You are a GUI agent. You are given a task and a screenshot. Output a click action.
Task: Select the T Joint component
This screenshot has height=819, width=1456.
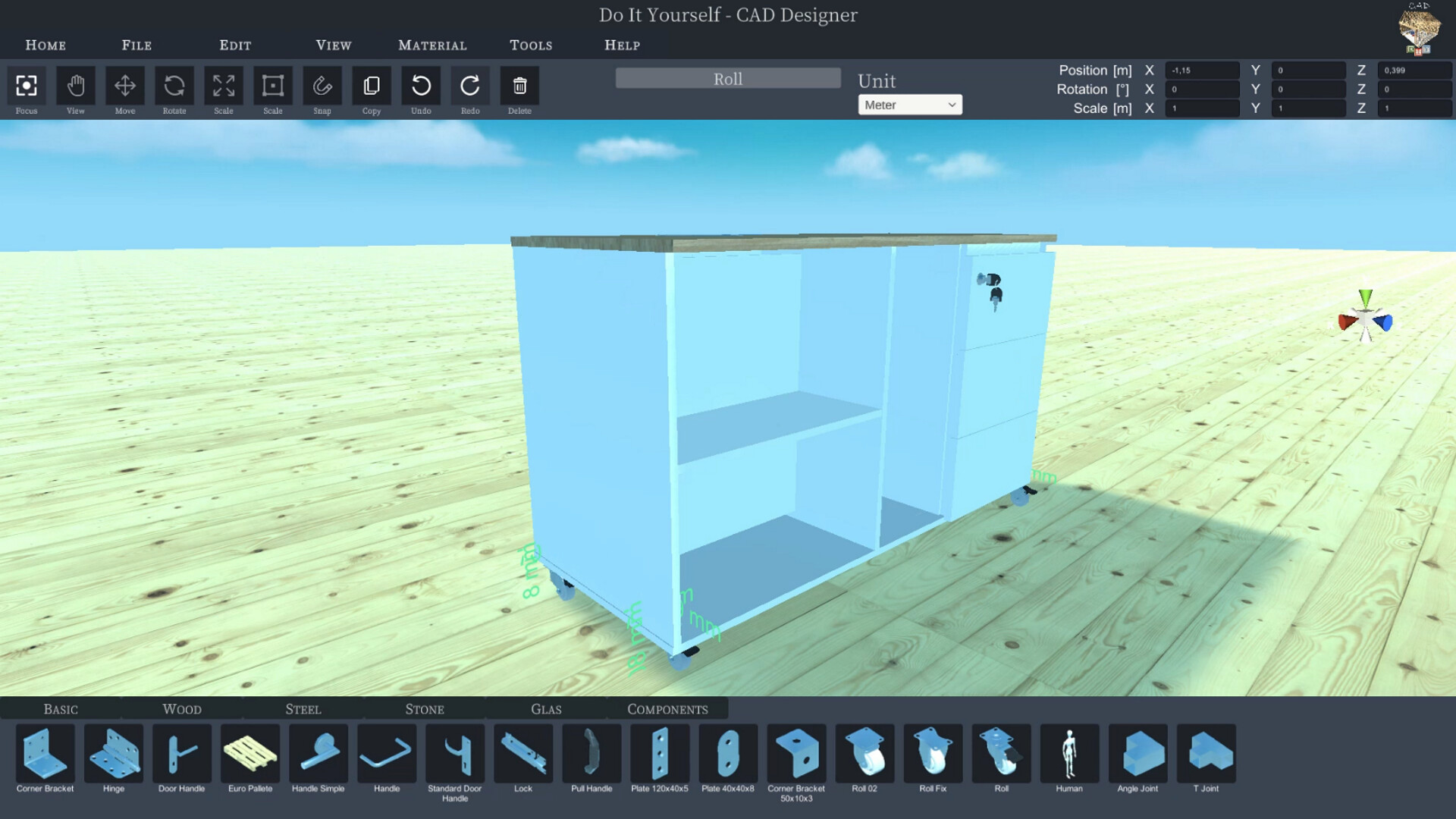(x=1206, y=755)
